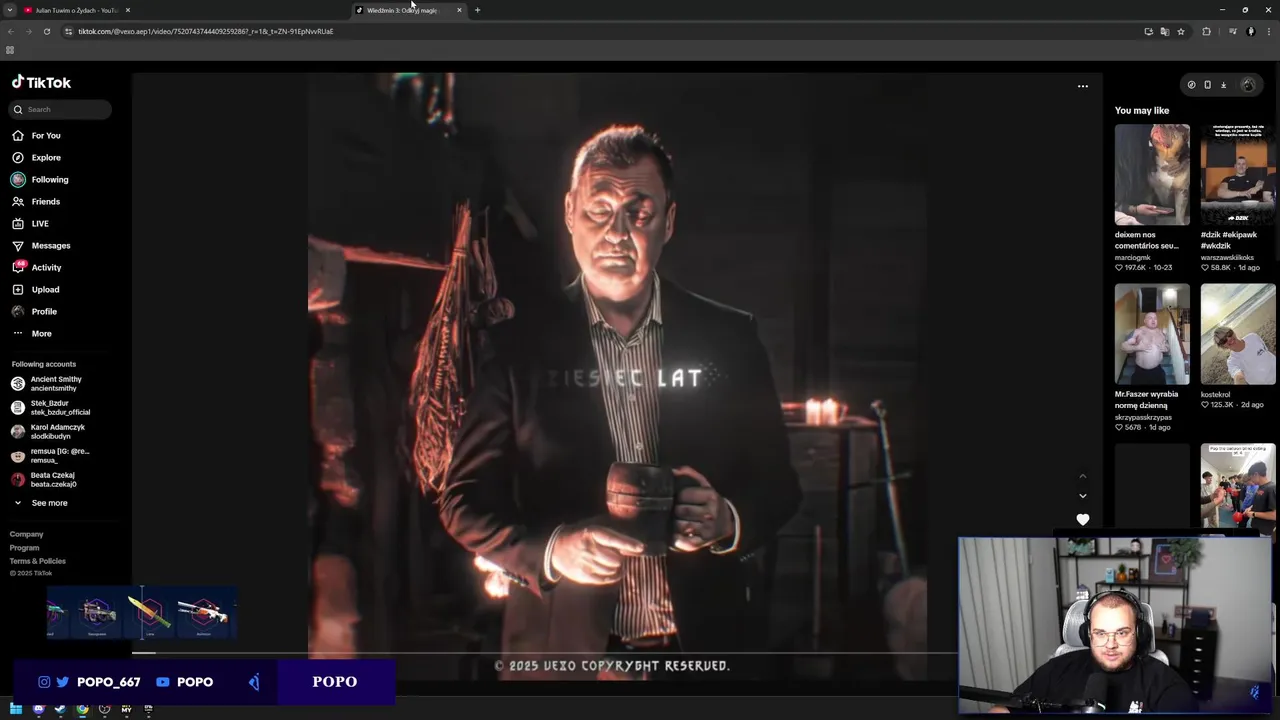Open the warszawskikoks author link

1227,257
